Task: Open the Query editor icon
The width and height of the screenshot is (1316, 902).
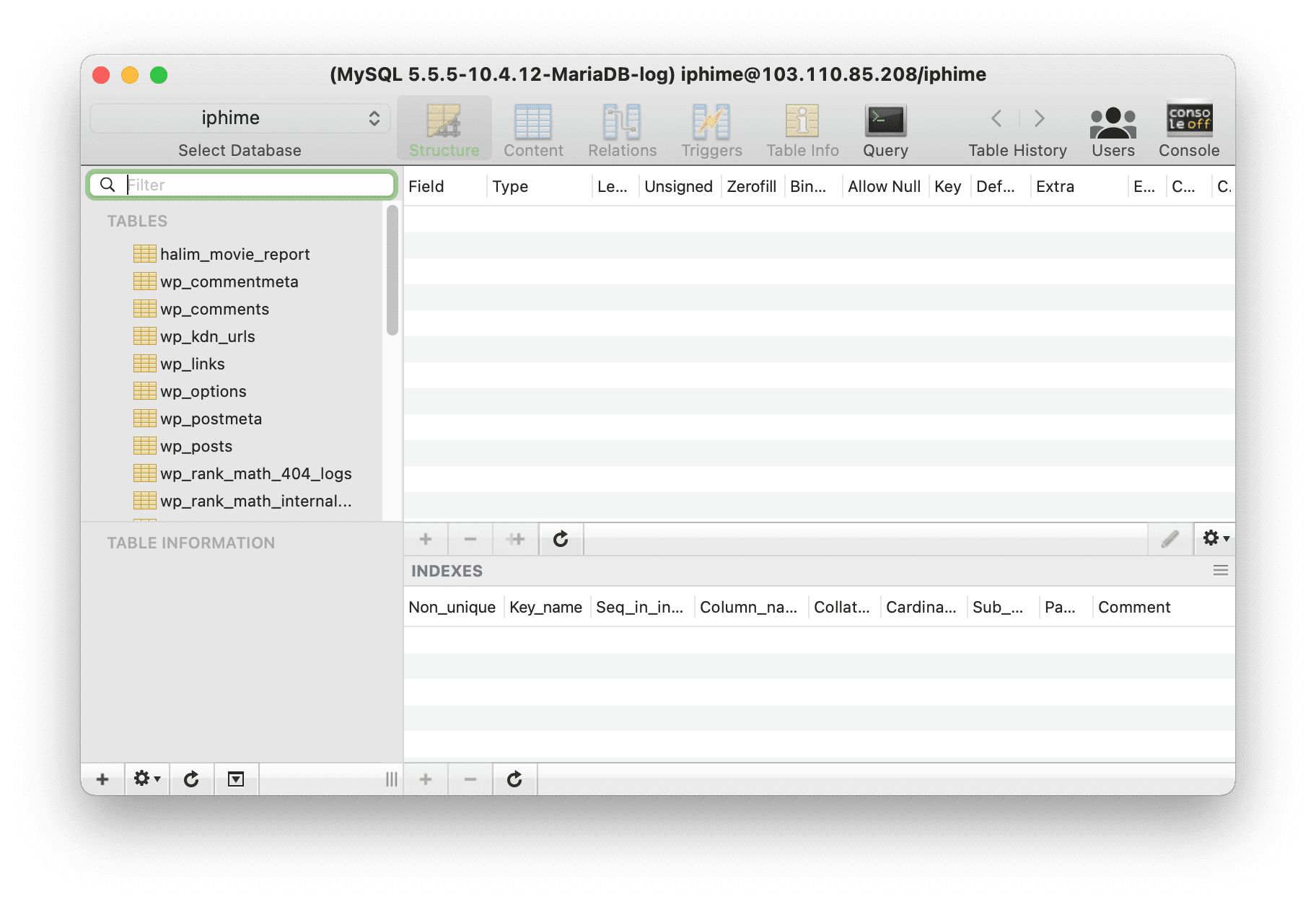Action: tap(885, 128)
